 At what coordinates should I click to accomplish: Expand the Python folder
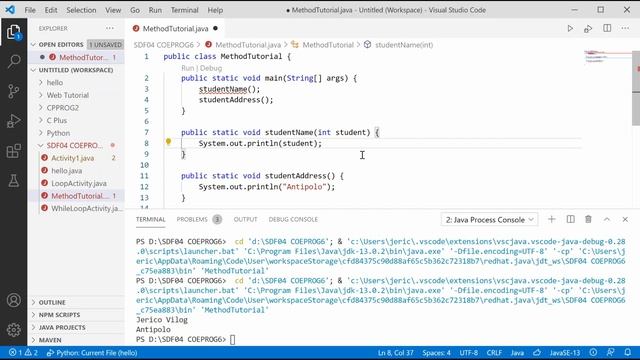[x=77, y=133]
